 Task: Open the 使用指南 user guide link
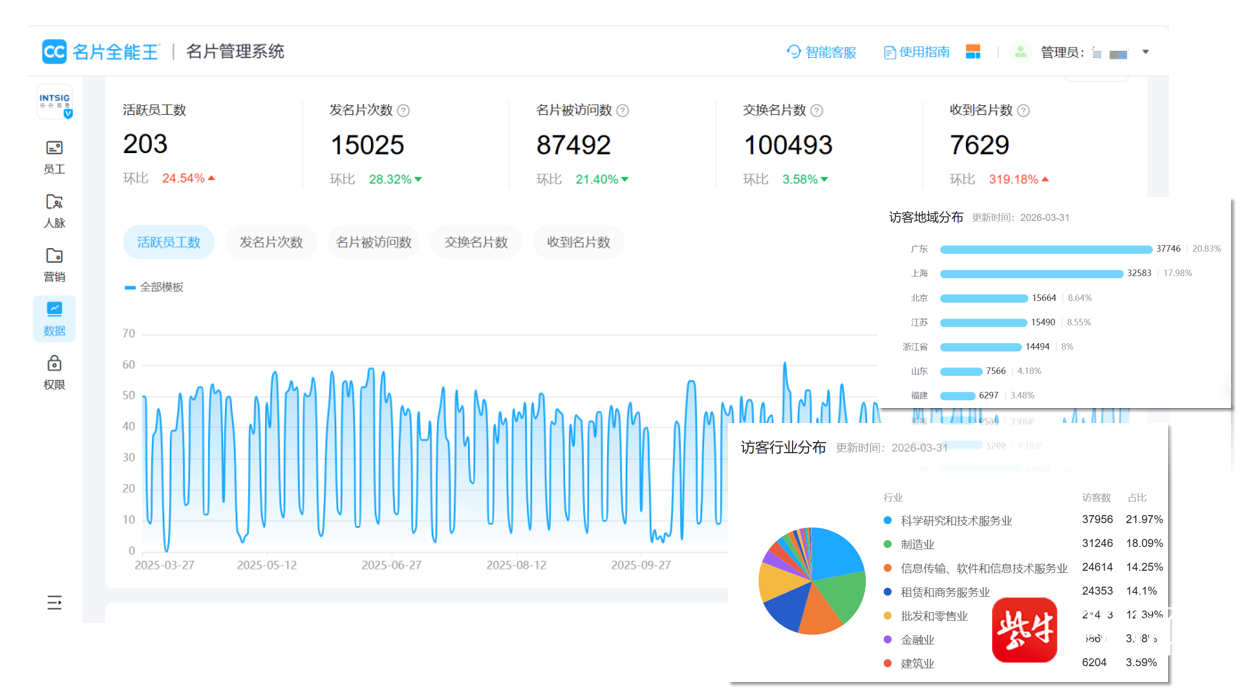pyautogui.click(x=916, y=52)
